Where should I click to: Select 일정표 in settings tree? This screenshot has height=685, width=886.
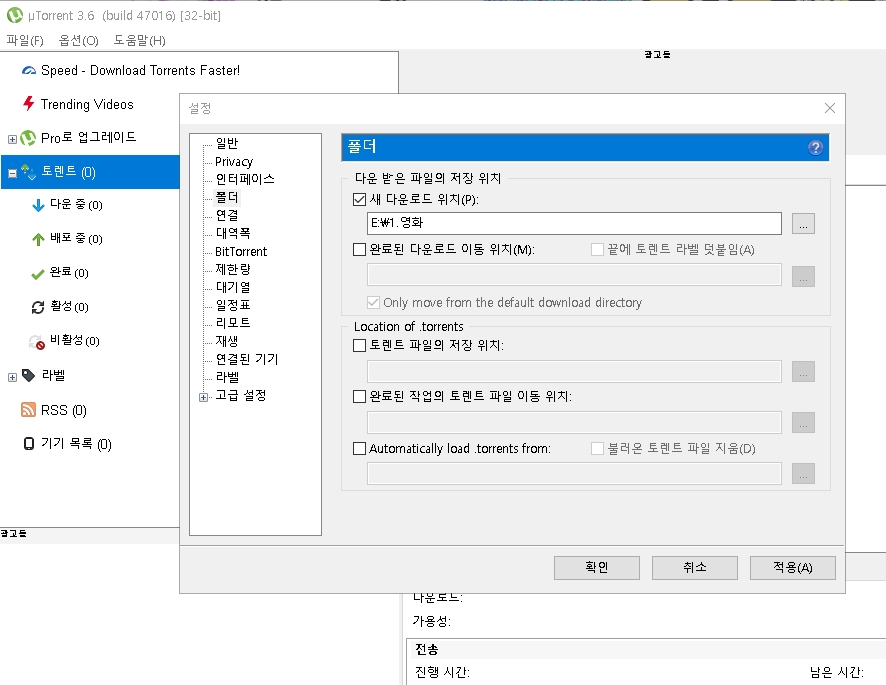coord(233,305)
